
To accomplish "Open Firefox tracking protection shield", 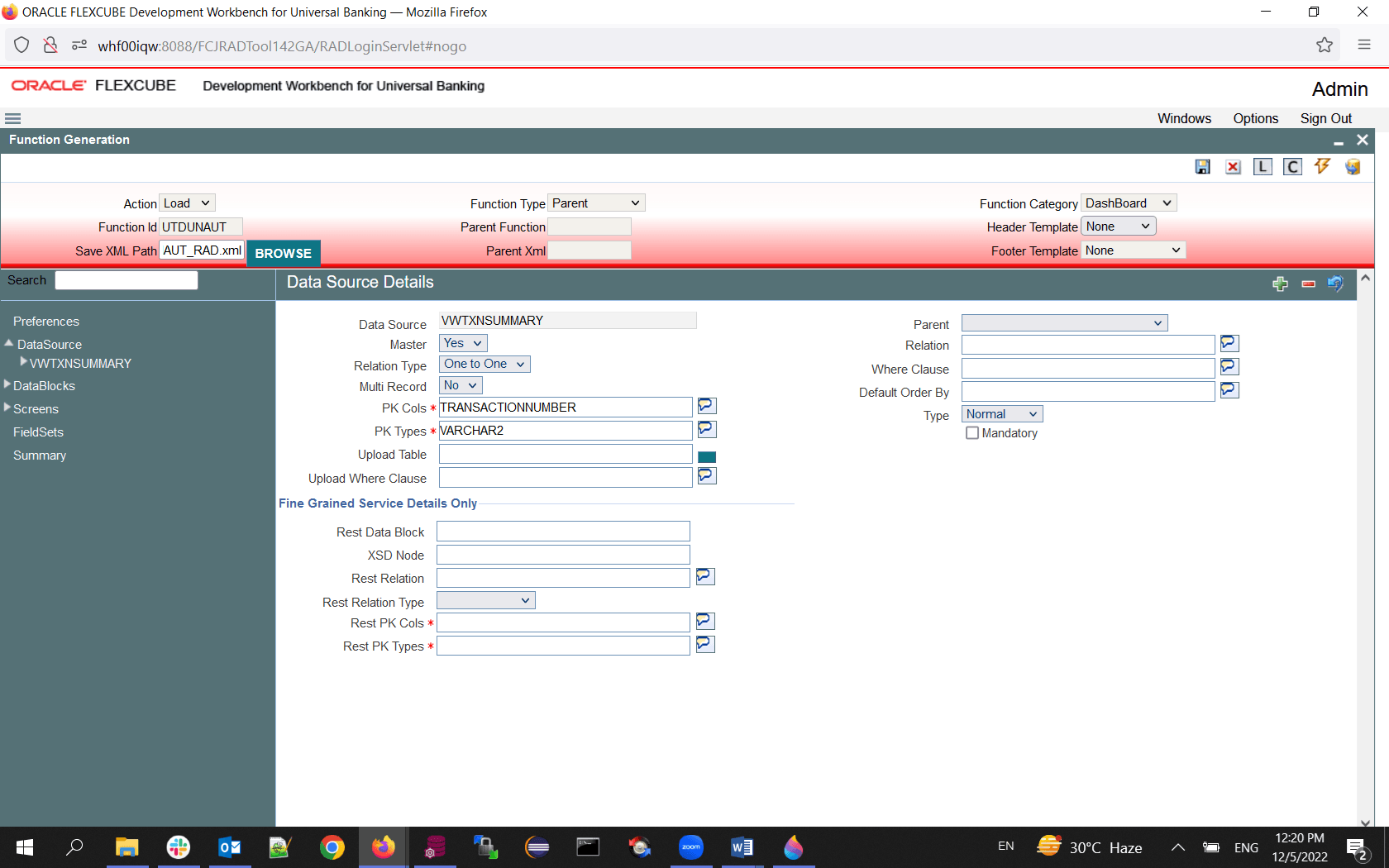I will point(22,45).
